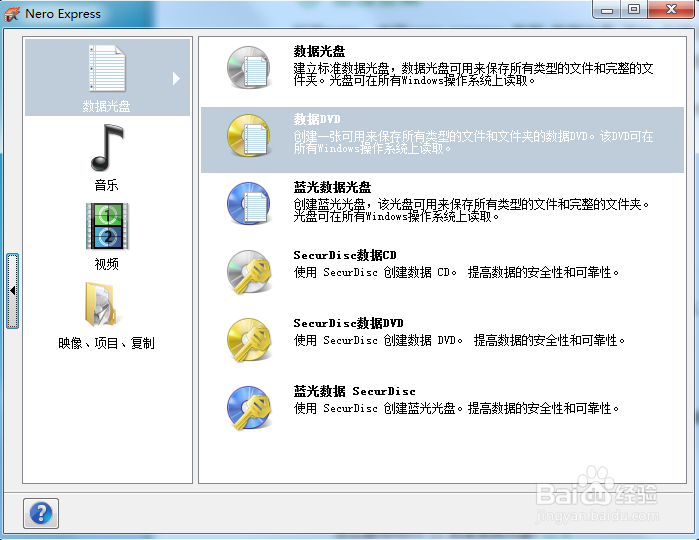Click description 使用 SecurDisc 创建数据 DVD
699x540 pixels.
(459, 340)
